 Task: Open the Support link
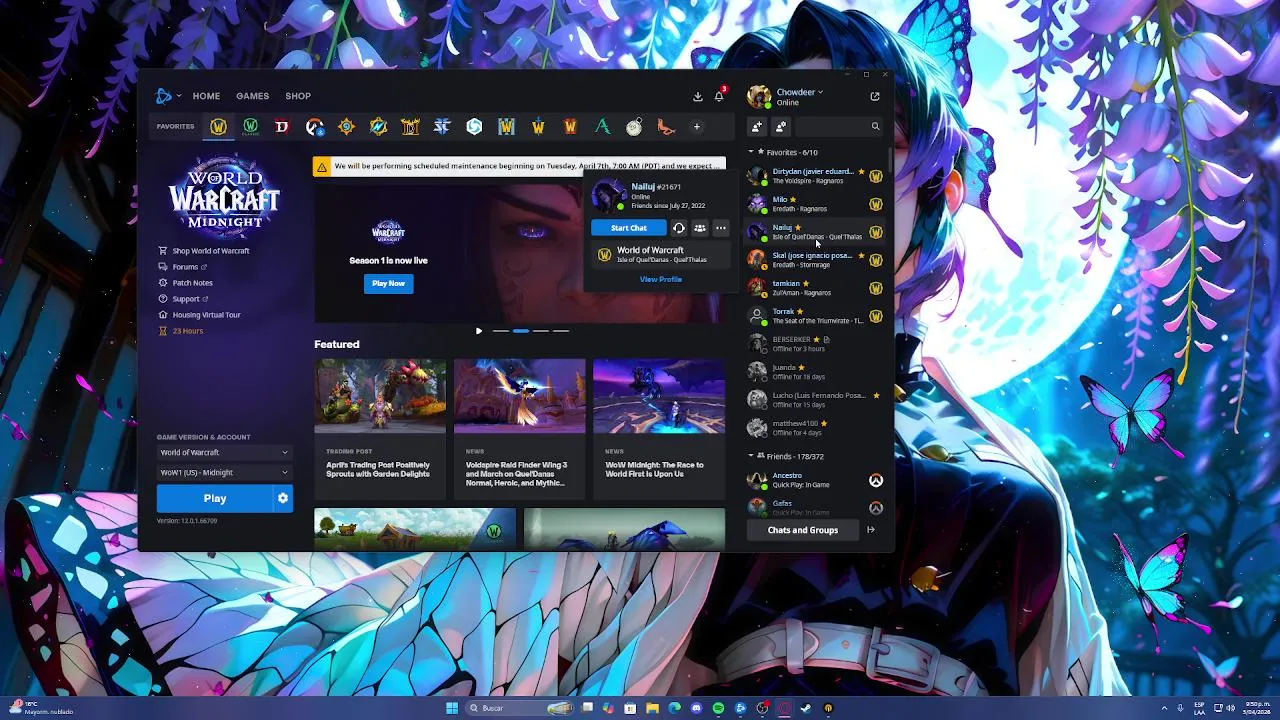[183, 299]
